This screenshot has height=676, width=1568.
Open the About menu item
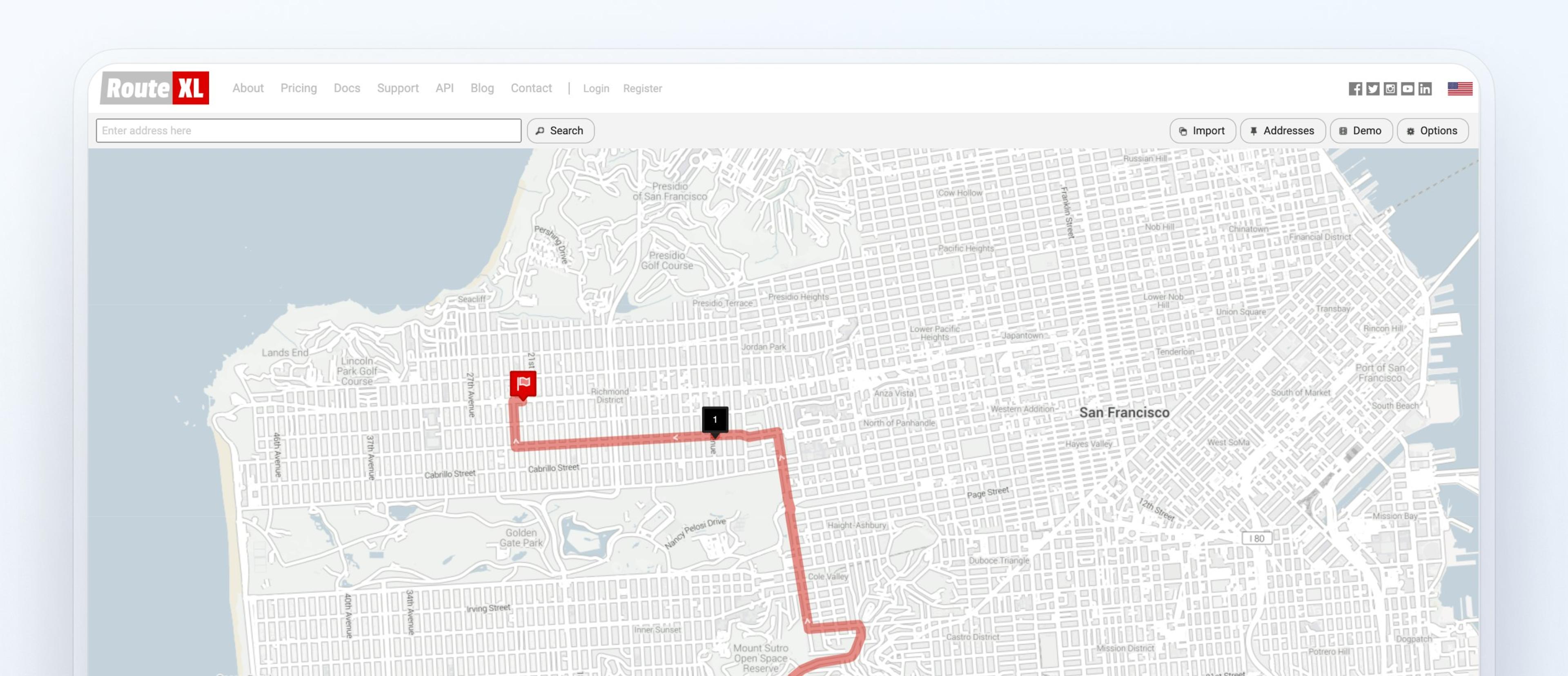[248, 88]
